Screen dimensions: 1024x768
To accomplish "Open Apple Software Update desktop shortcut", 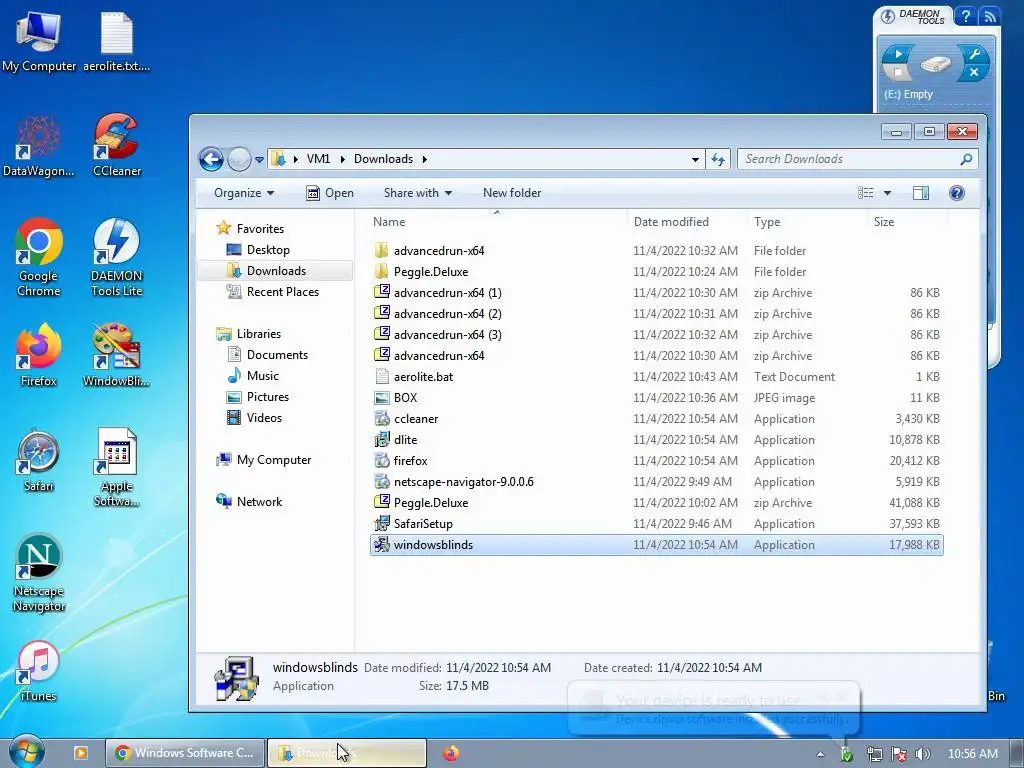I will pos(116,468).
